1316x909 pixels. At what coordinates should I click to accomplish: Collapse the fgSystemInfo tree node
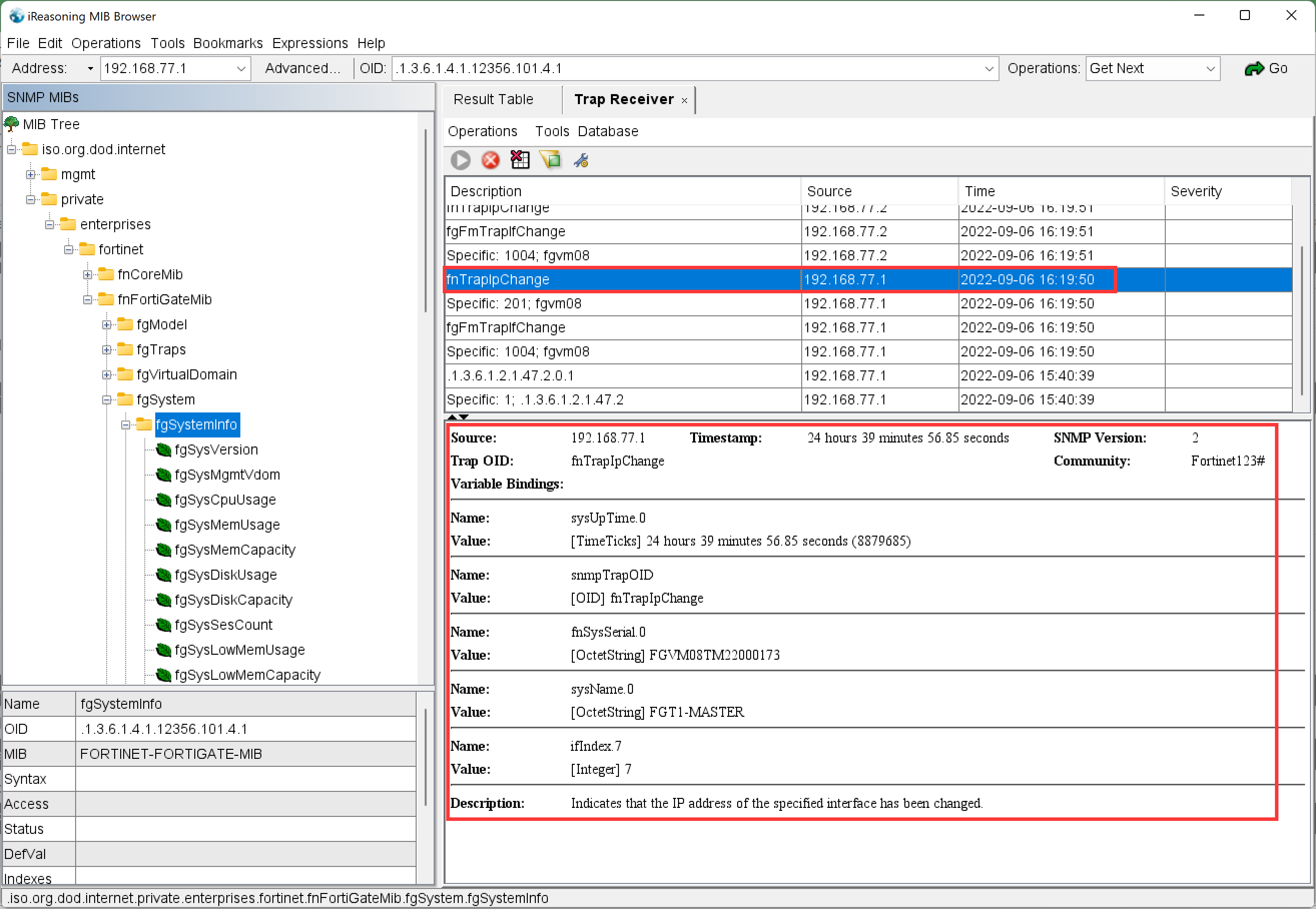[126, 425]
